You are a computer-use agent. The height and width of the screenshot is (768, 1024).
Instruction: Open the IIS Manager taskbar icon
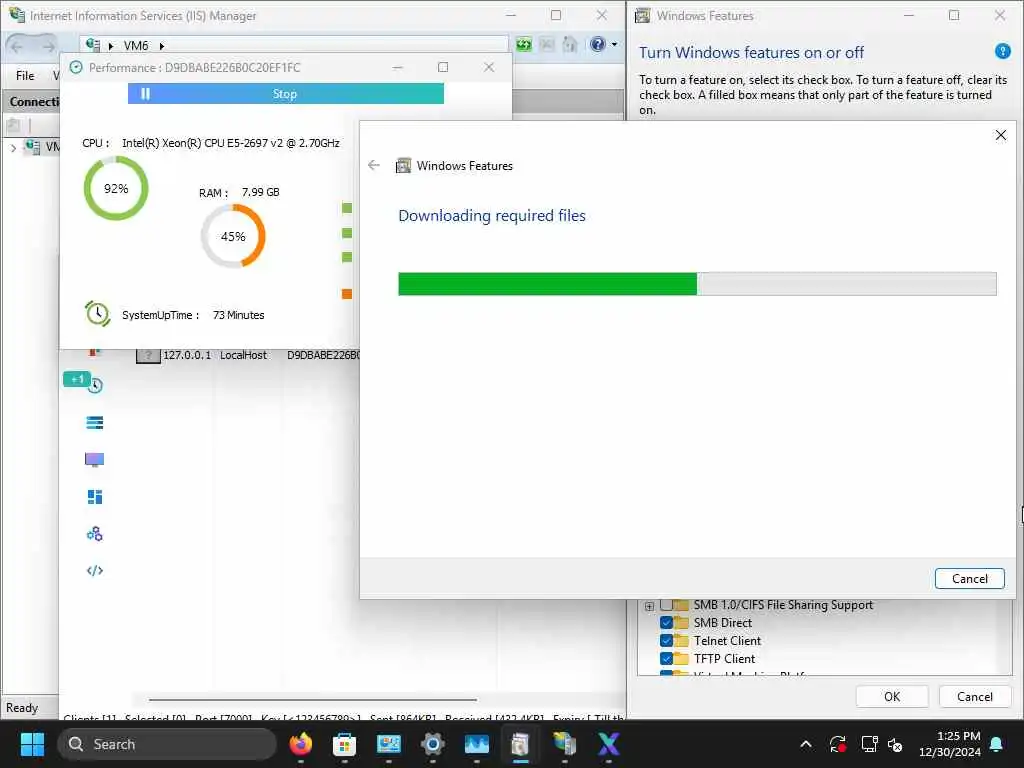pyautogui.click(x=564, y=744)
